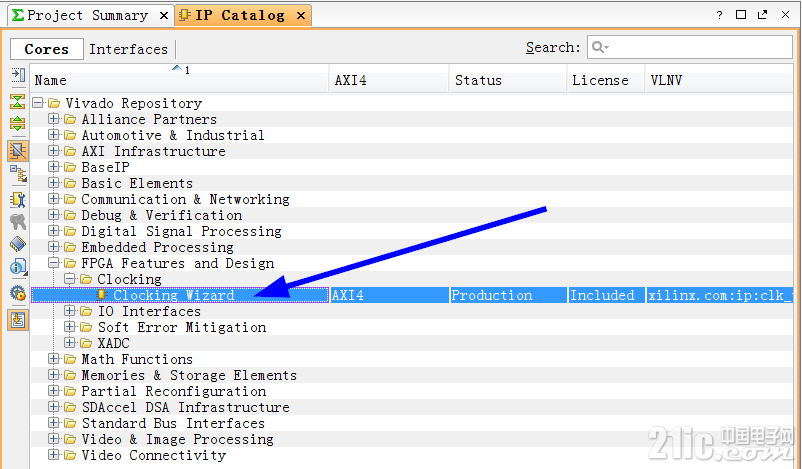Toggle the download update catalog icon

(x=18, y=321)
